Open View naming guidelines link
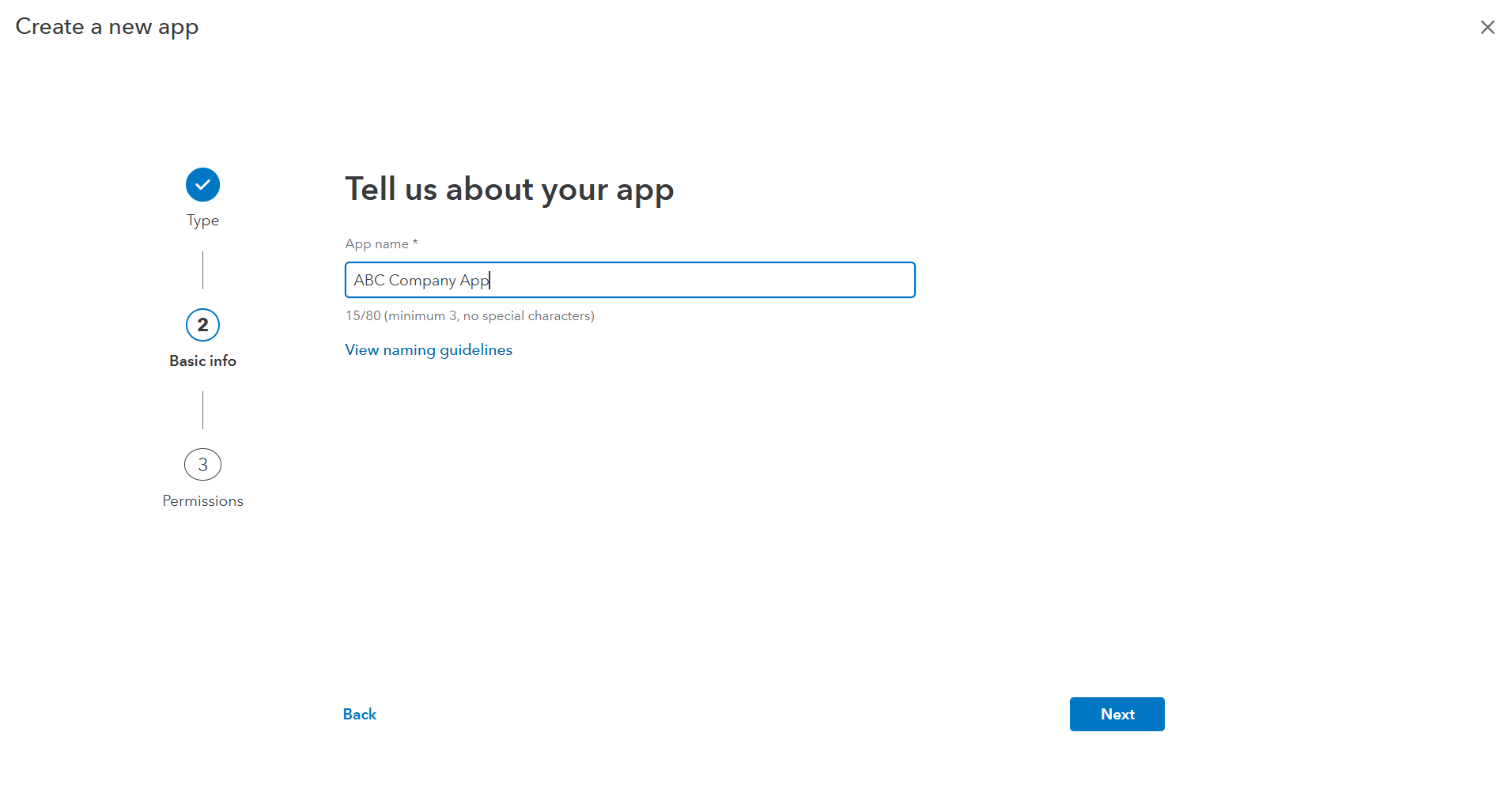The image size is (1512, 785). (429, 350)
